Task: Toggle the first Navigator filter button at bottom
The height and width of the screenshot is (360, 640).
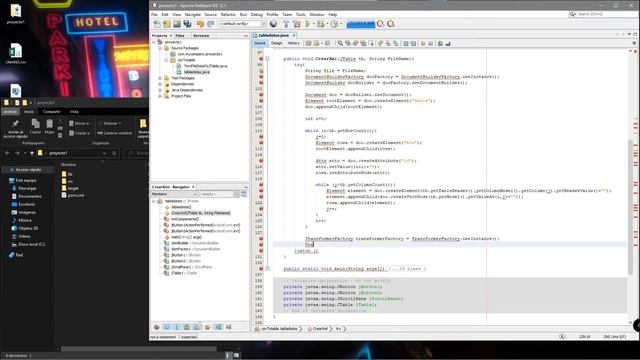Action: (x=157, y=327)
